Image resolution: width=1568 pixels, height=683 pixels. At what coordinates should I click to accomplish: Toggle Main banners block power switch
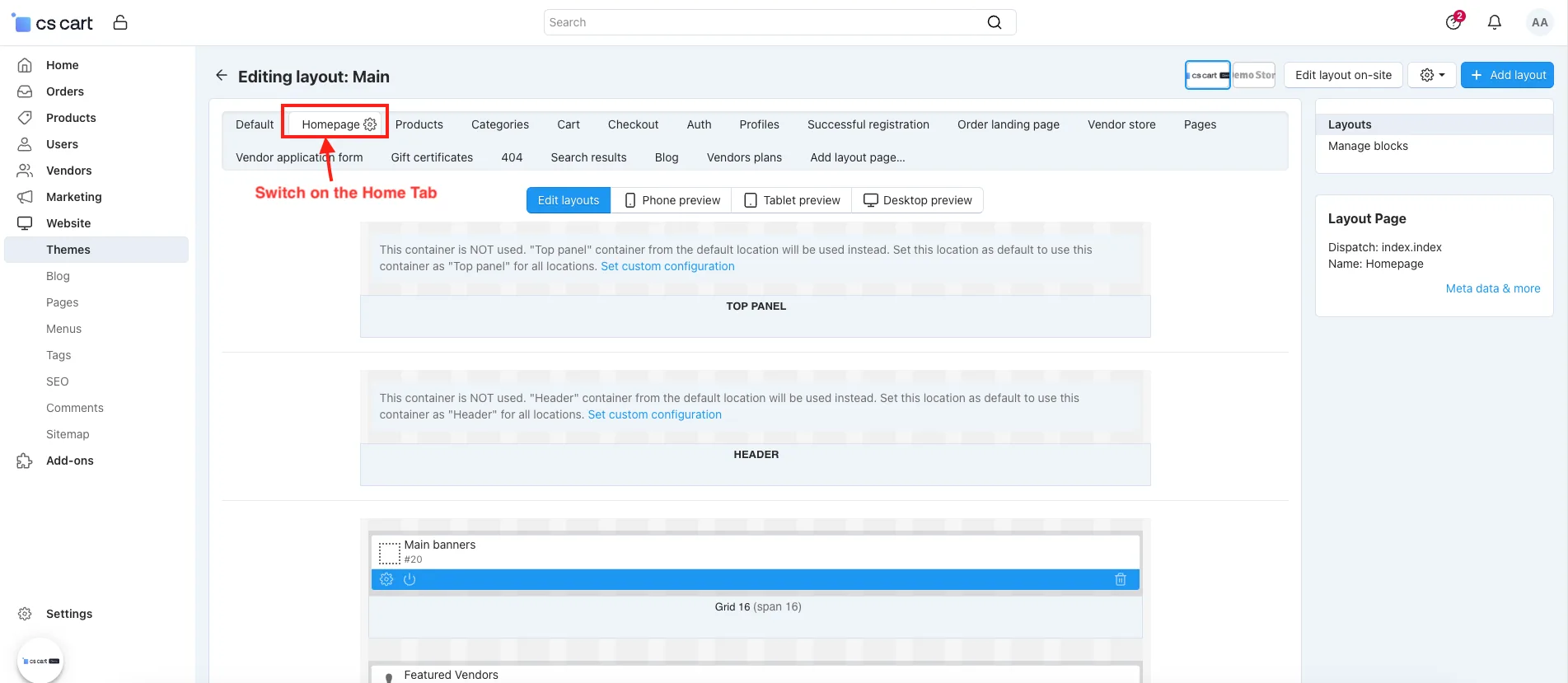click(x=410, y=579)
